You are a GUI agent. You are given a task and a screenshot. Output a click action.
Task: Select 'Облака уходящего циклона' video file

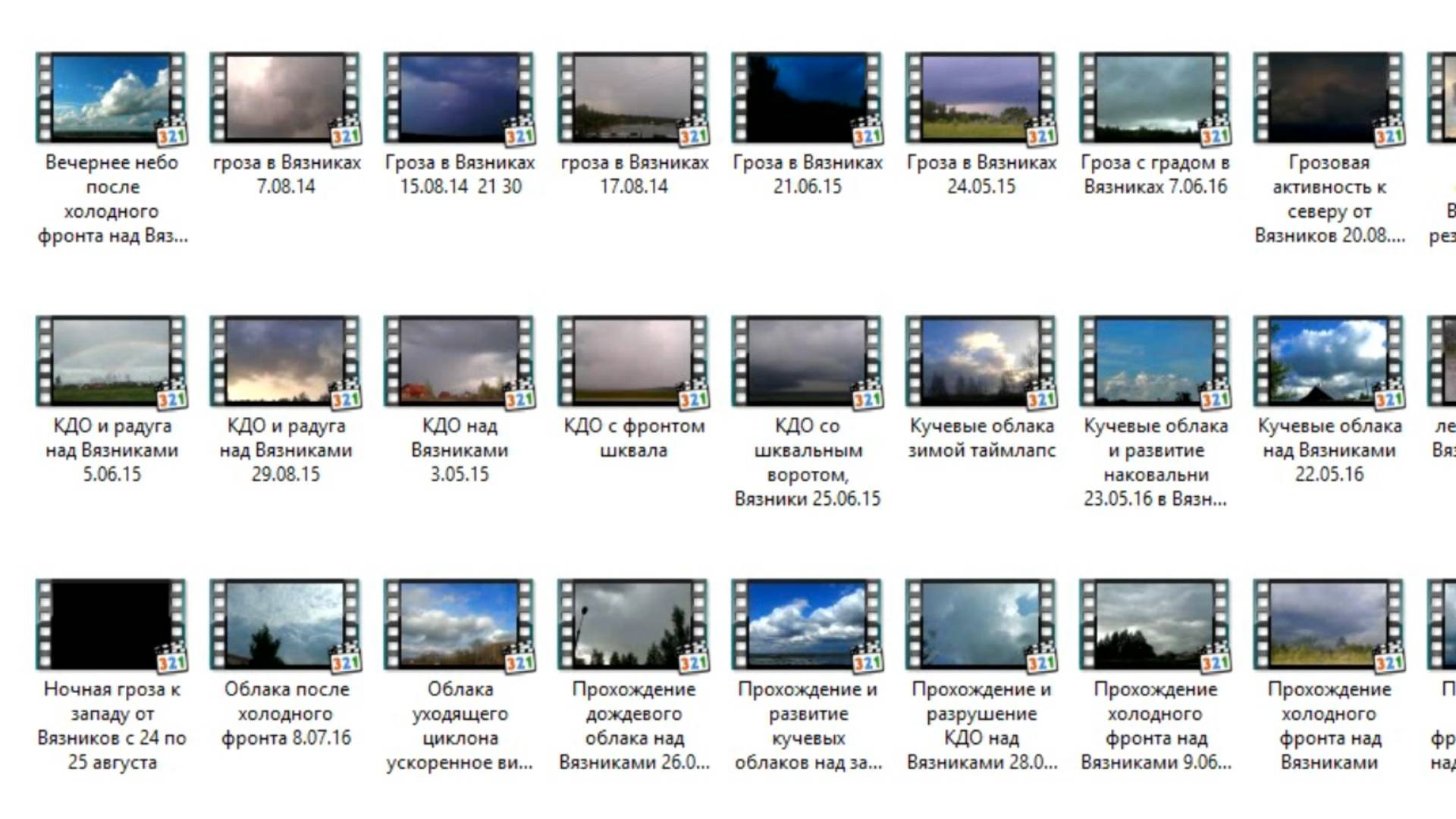coord(459,624)
